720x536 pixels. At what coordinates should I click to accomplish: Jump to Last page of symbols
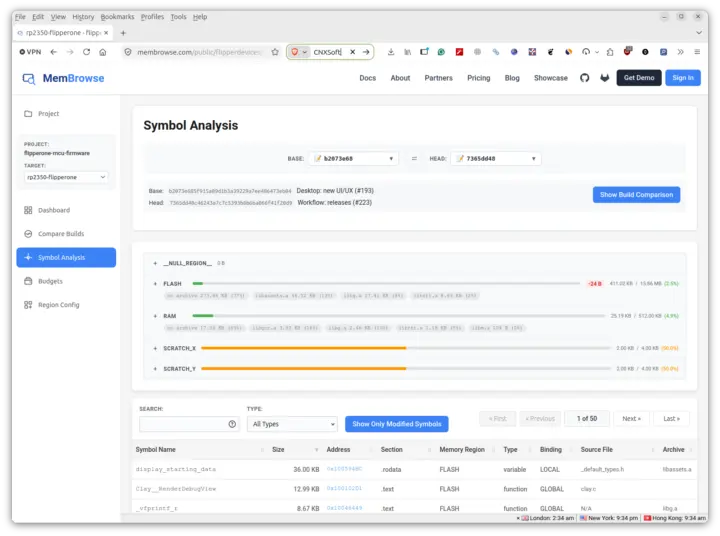click(x=671, y=418)
